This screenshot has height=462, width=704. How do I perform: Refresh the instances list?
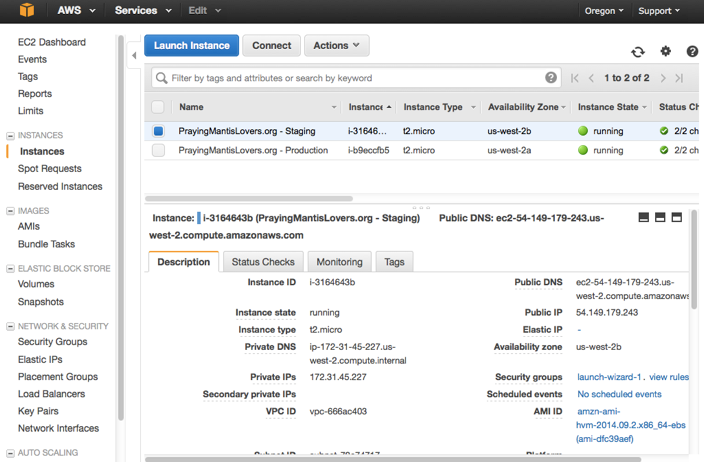[638, 52]
